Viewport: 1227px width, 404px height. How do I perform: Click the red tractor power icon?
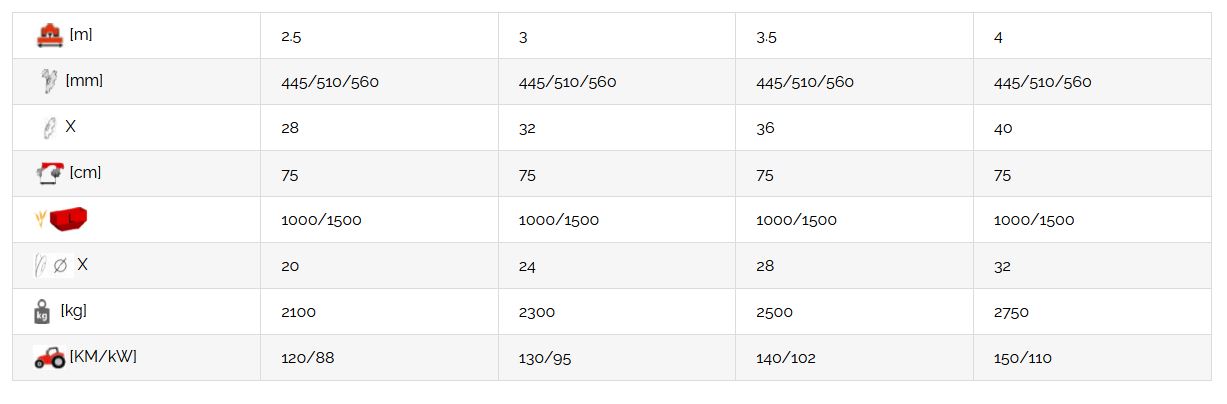tap(49, 357)
